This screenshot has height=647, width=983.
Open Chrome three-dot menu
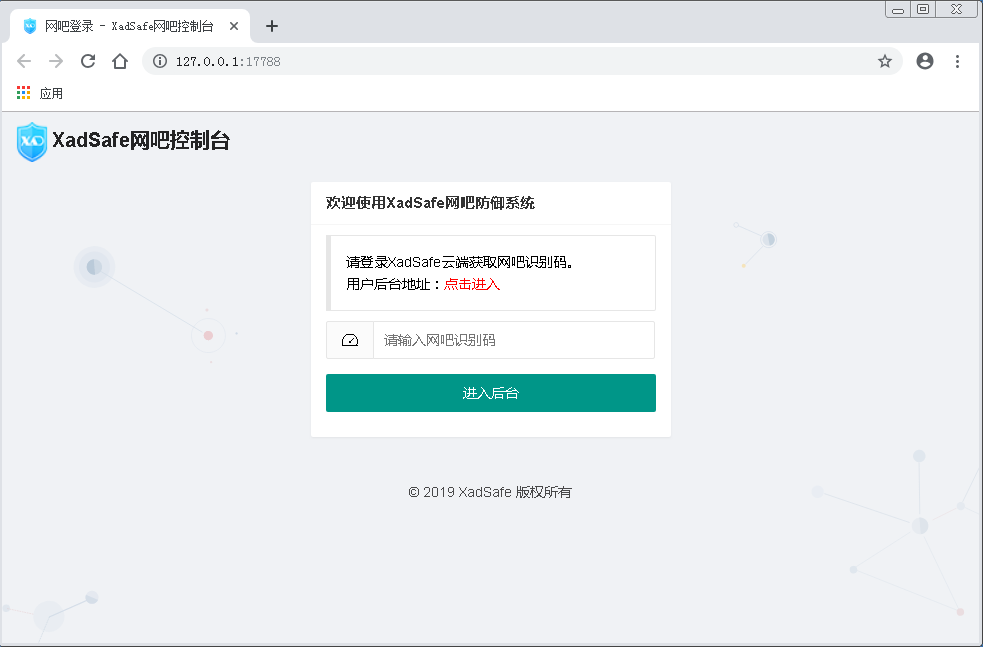[x=957, y=61]
